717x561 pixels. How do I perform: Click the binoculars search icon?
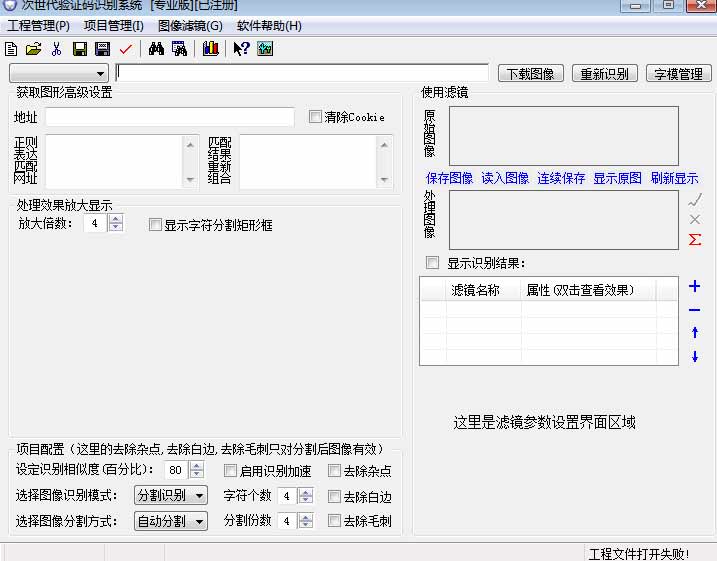click(156, 49)
